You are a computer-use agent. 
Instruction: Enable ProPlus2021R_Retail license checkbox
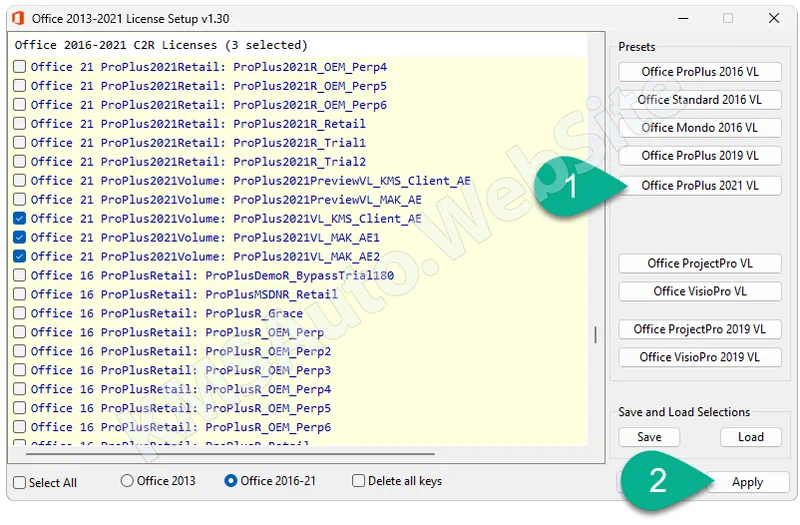[20, 124]
